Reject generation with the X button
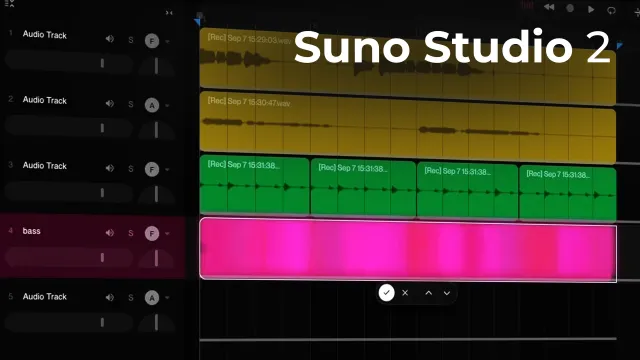The height and width of the screenshot is (360, 640). pos(405,293)
